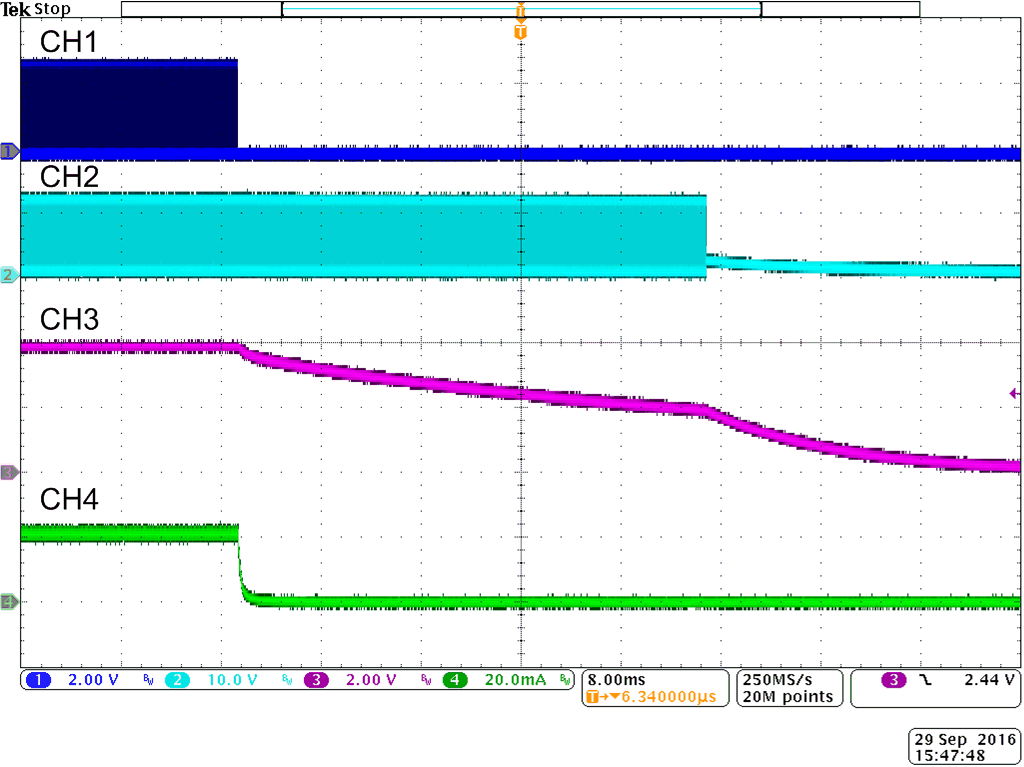Image resolution: width=1024 pixels, height=767 pixels.
Task: Toggle bandwidth limit indicator for channel 3
Action: pyautogui.click(x=427, y=680)
